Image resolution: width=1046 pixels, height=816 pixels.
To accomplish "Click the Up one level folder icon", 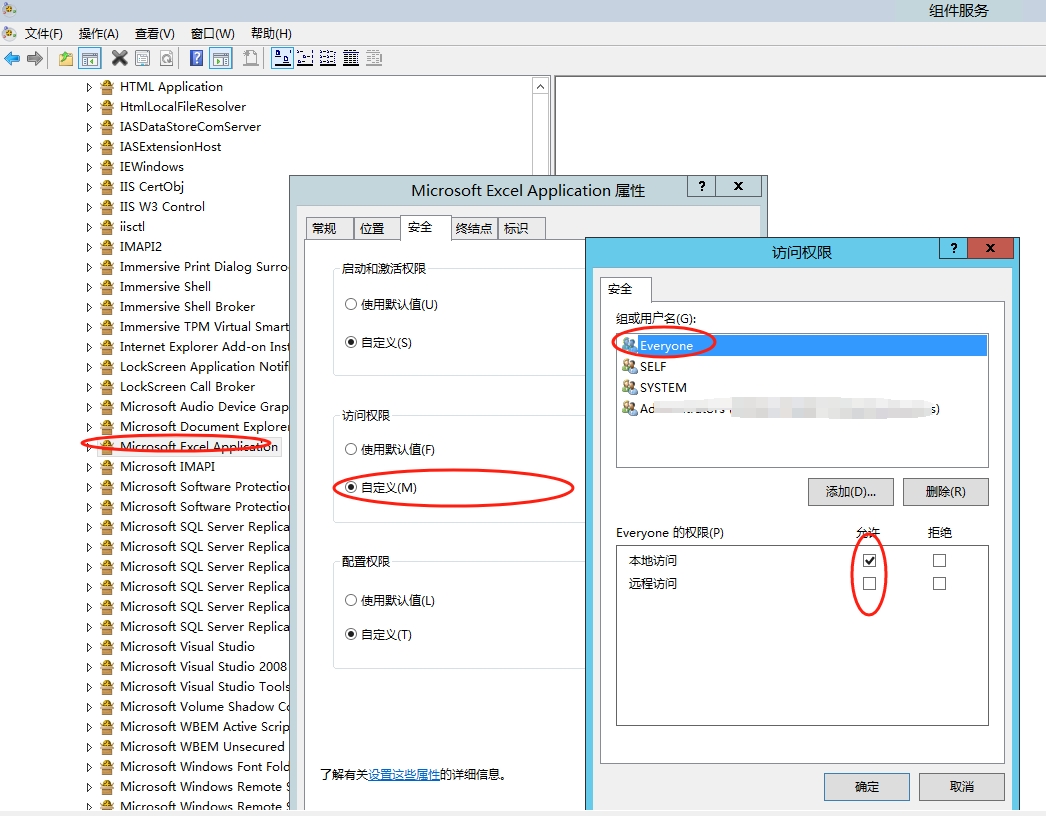I will point(65,59).
